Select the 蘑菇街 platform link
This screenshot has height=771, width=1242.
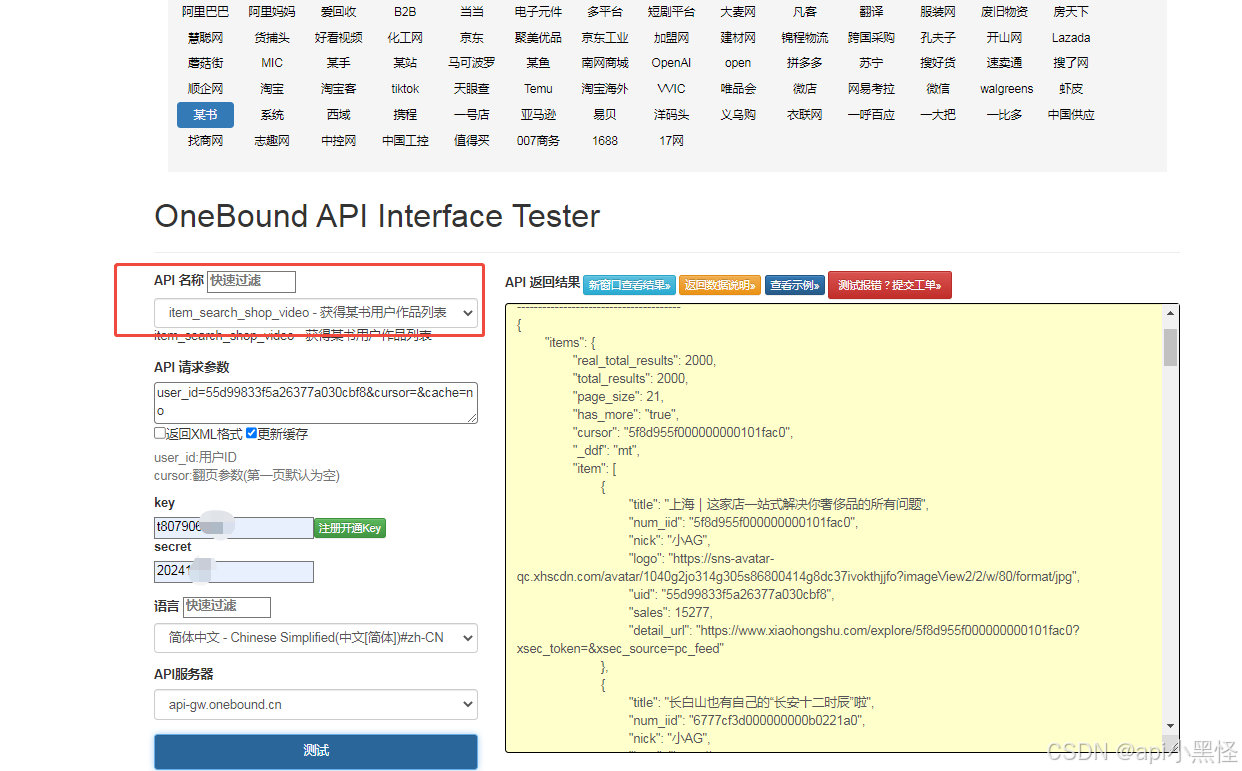click(205, 63)
